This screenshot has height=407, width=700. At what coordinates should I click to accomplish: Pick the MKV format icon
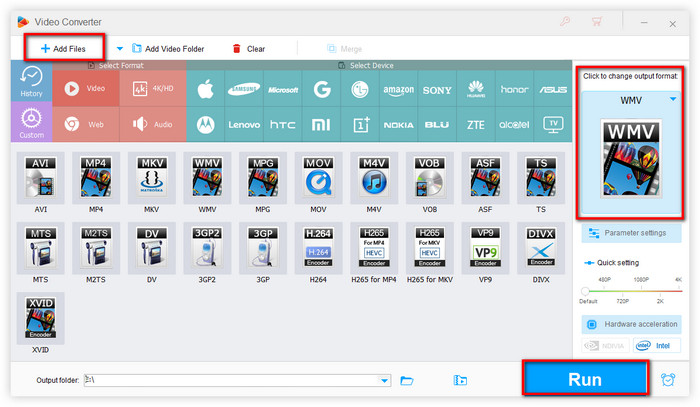tap(152, 178)
